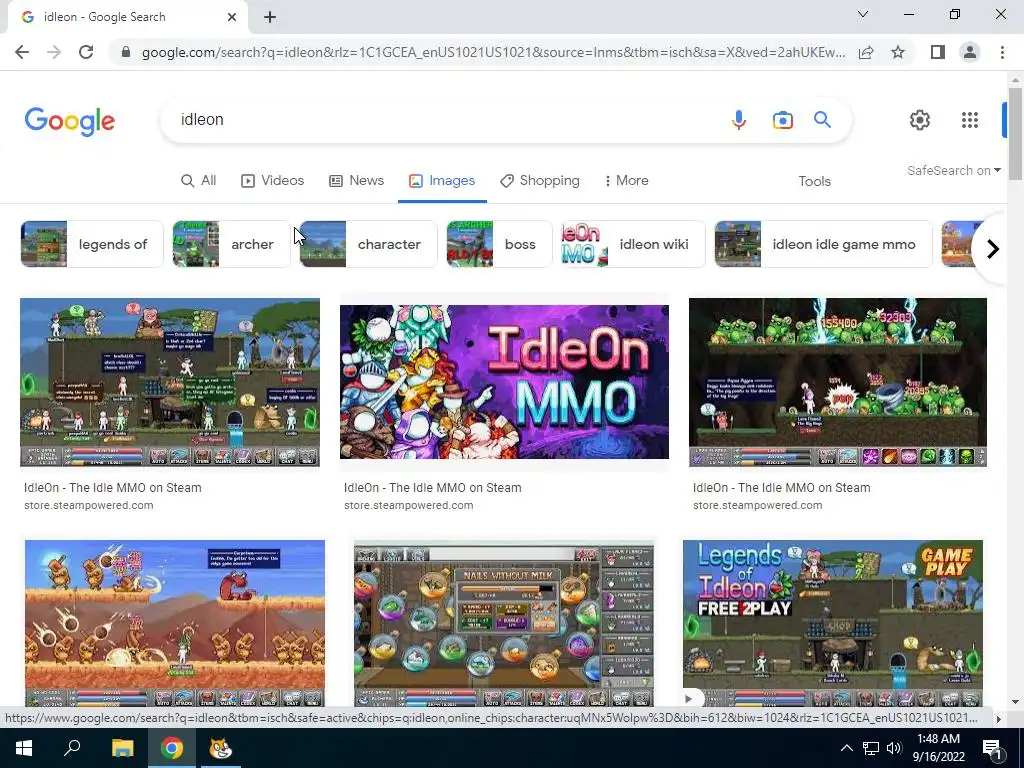The width and height of the screenshot is (1024, 768).
Task: Click the idleon search input field
Action: tap(444, 120)
